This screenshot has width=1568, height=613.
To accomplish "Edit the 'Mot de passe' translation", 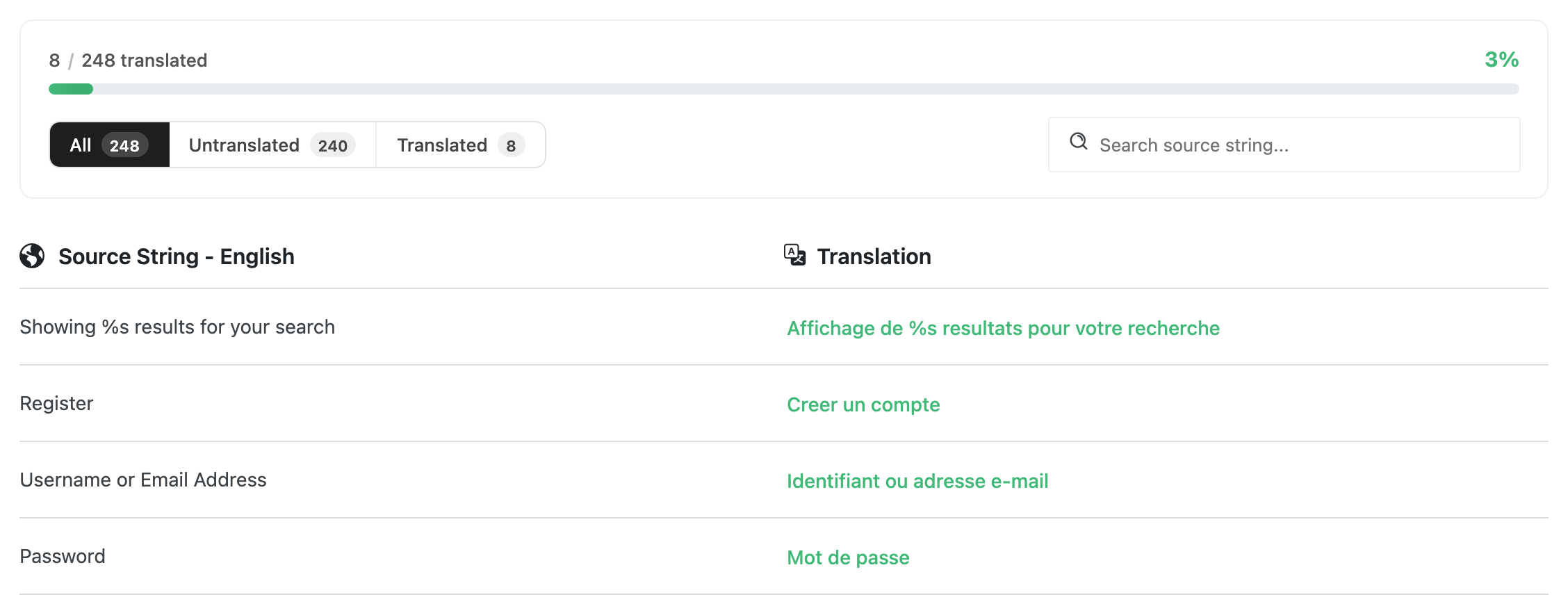I will coord(848,557).
